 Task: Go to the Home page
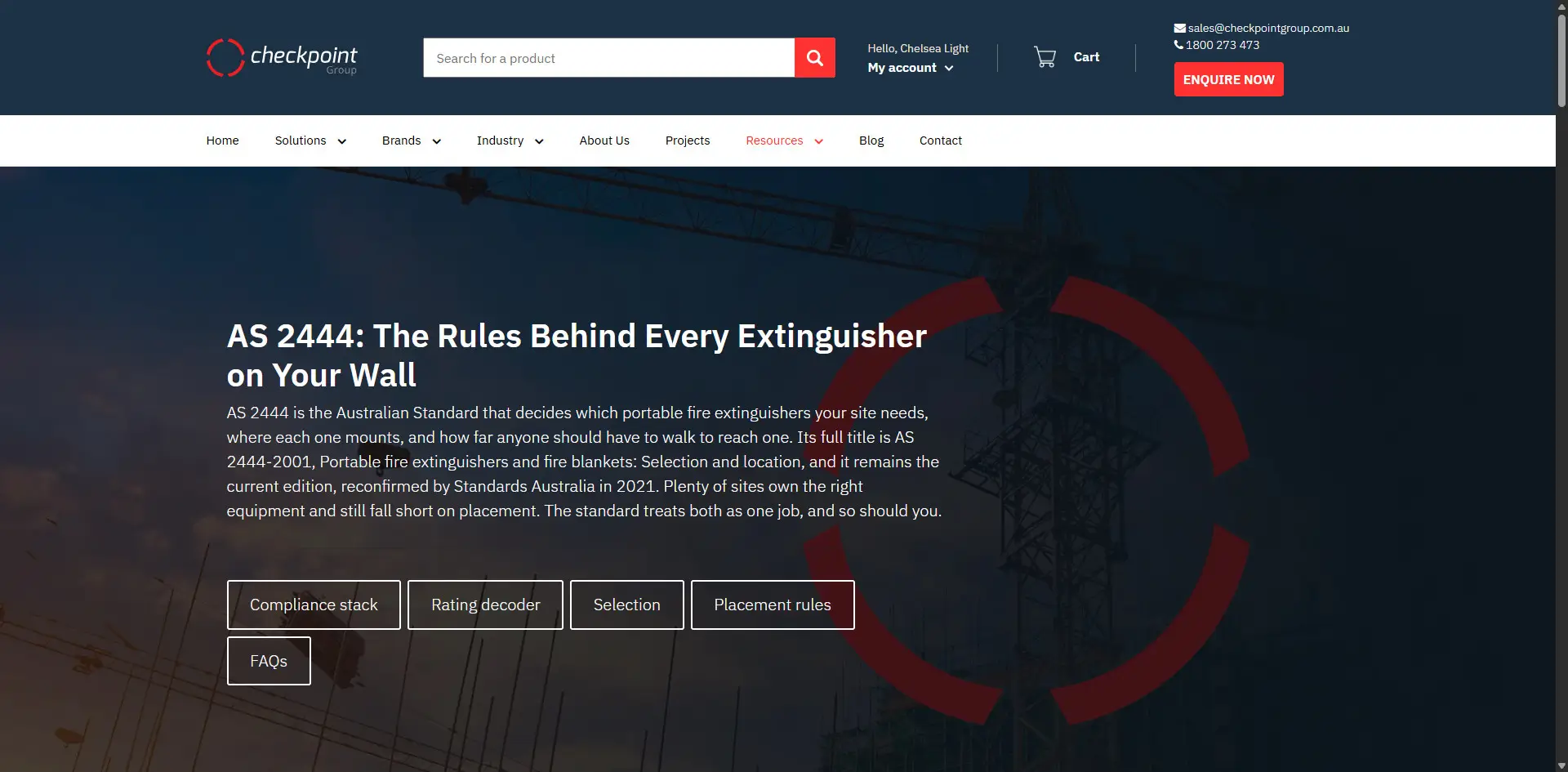click(222, 141)
